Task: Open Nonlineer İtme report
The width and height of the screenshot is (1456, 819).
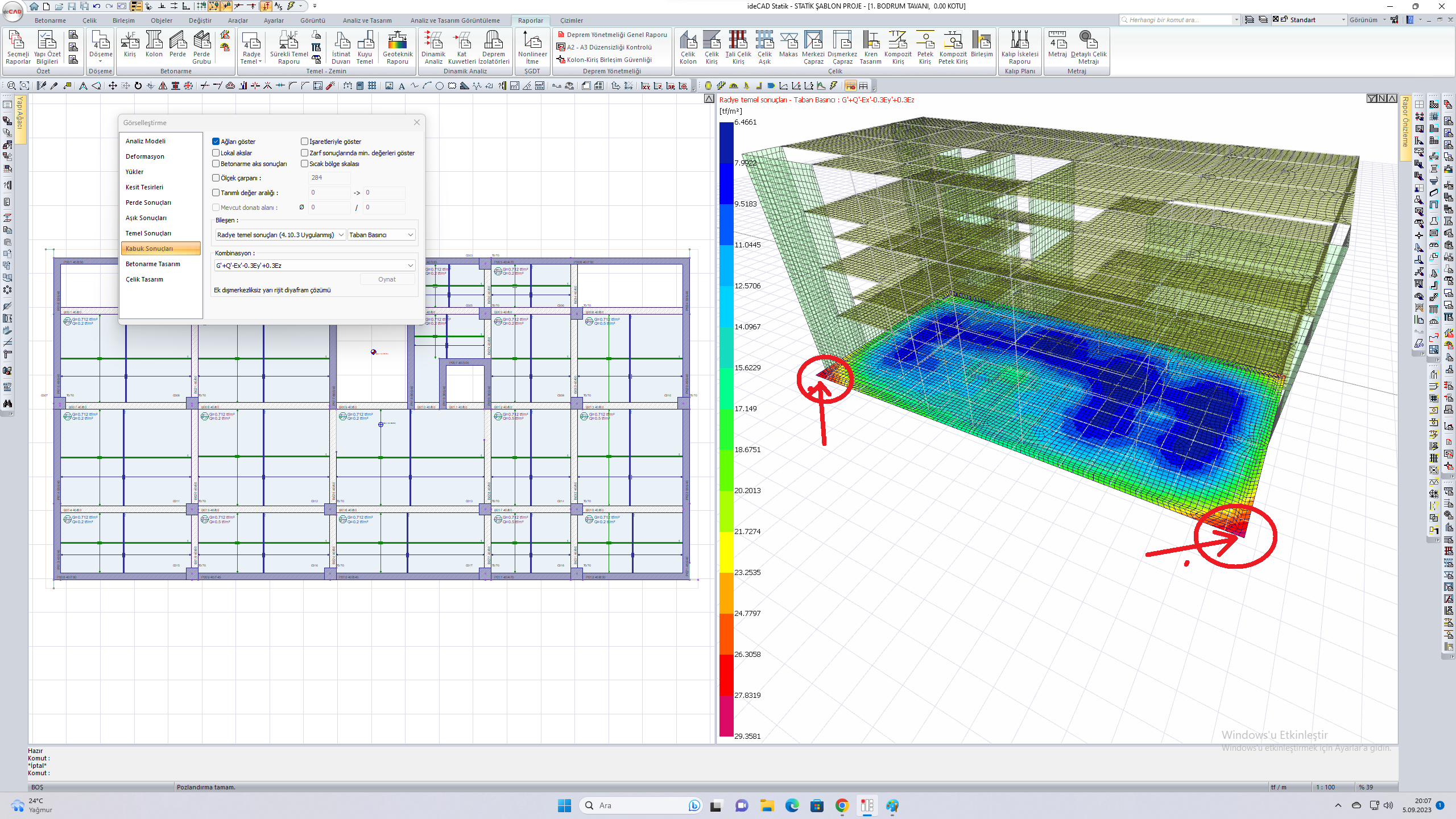Action: (x=532, y=48)
